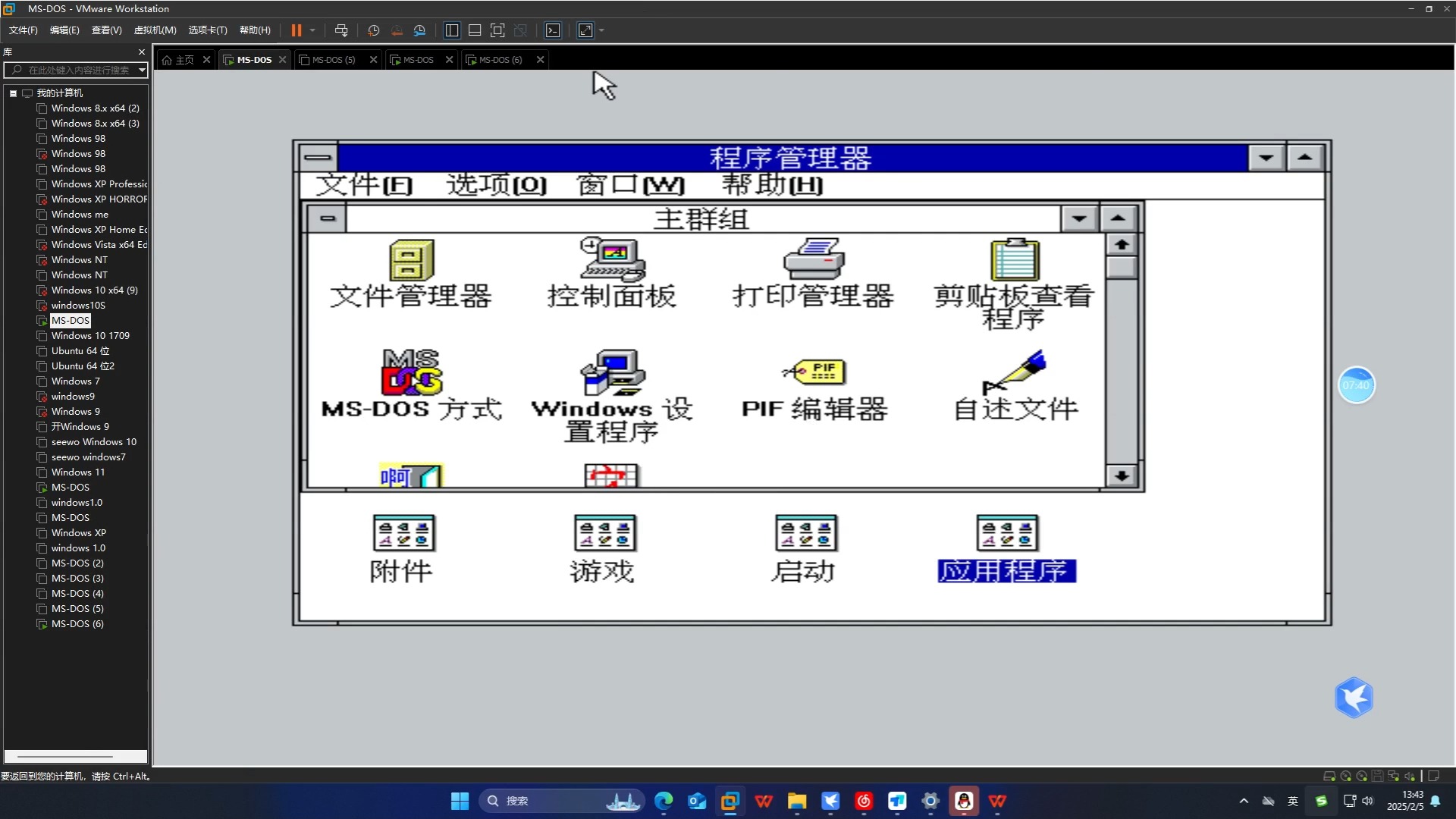Screen dimensions: 1456x819
Task: Click the hard disk device status icon
Action: [x=1329, y=776]
